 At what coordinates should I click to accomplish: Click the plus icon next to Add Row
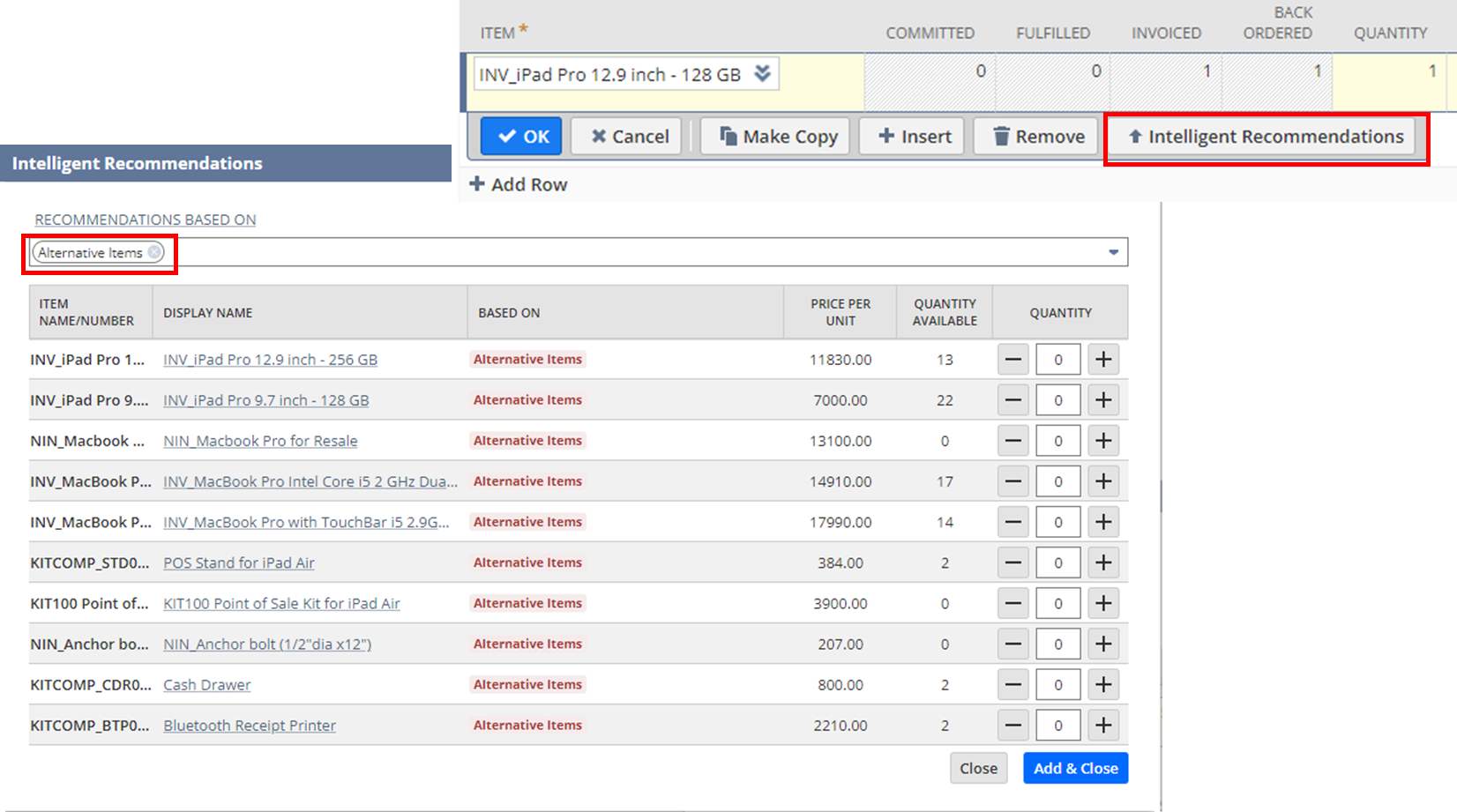pos(478,183)
